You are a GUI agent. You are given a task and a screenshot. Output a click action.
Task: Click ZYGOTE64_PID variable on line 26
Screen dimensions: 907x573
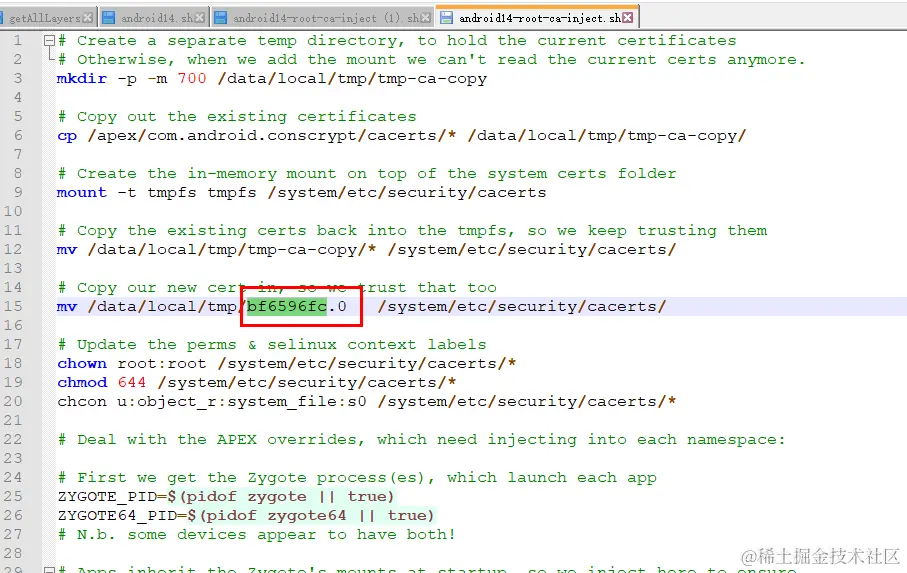point(117,515)
